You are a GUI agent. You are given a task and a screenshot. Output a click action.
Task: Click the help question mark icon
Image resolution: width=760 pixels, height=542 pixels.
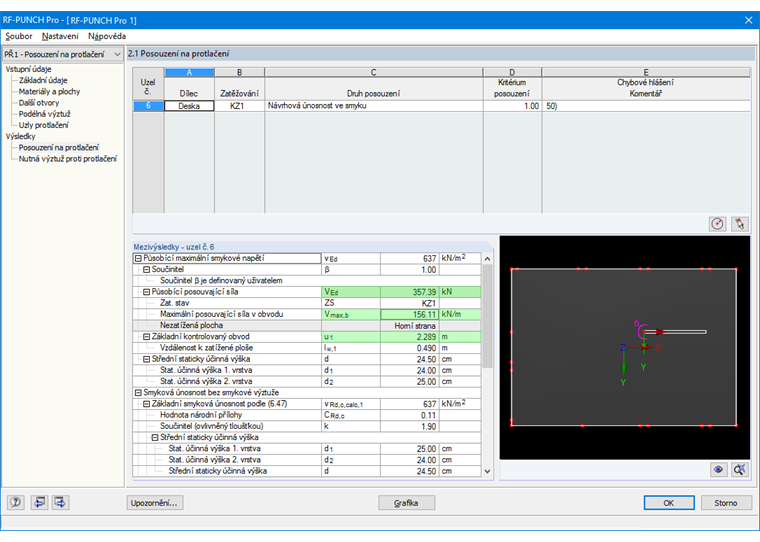[x=16, y=502]
